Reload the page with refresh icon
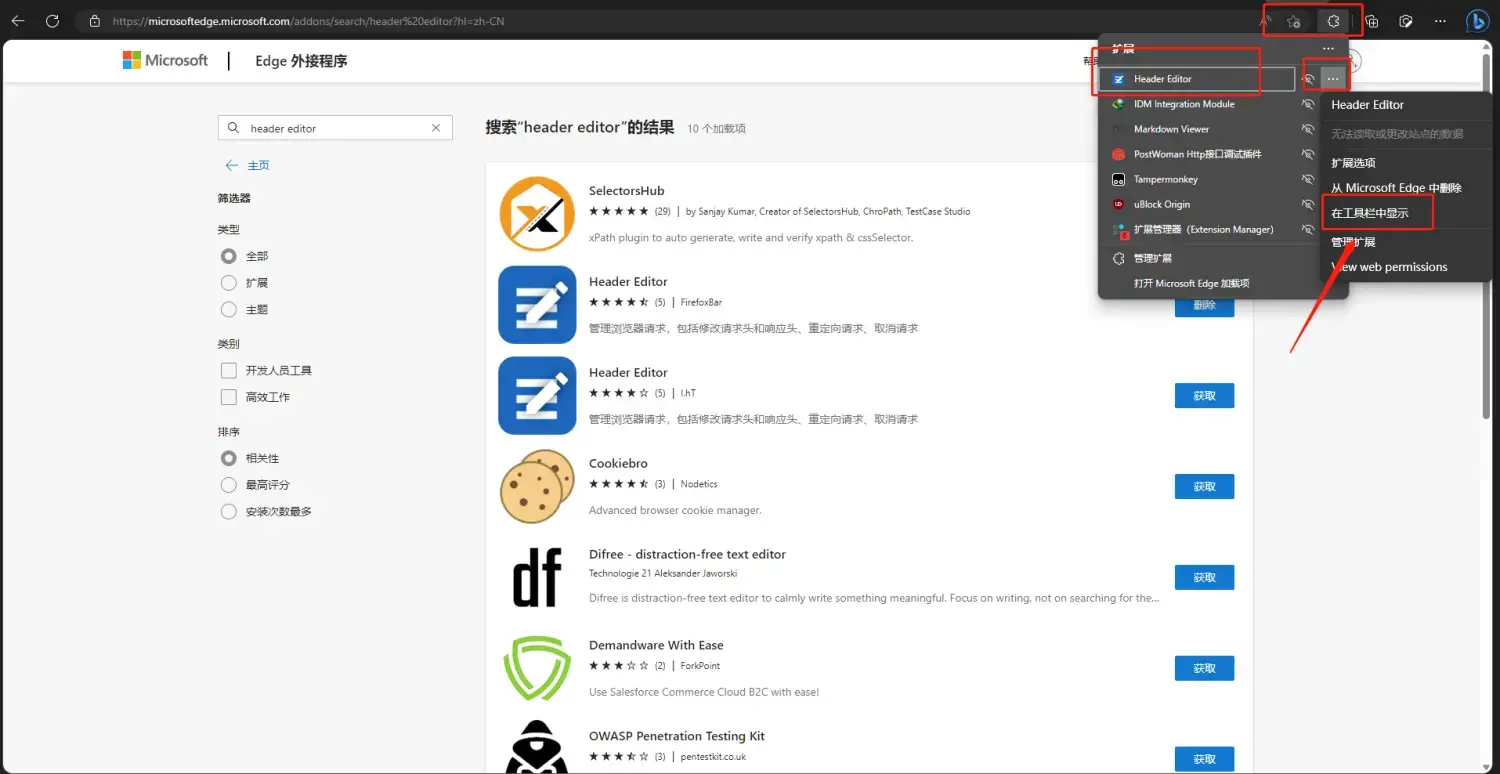The height and width of the screenshot is (774, 1500). point(52,21)
